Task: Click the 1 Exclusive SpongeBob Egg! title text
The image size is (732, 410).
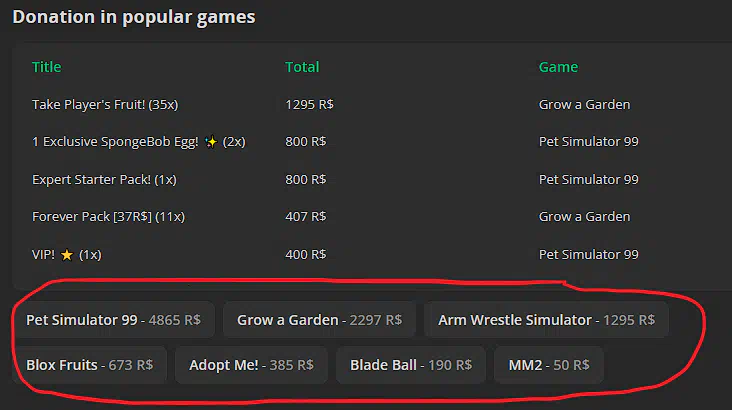Action: click(x=116, y=142)
